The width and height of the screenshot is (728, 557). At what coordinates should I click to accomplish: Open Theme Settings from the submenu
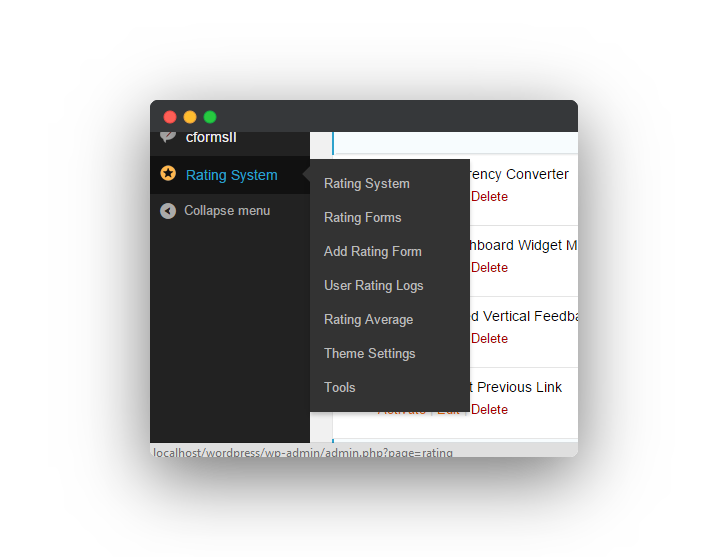370,354
